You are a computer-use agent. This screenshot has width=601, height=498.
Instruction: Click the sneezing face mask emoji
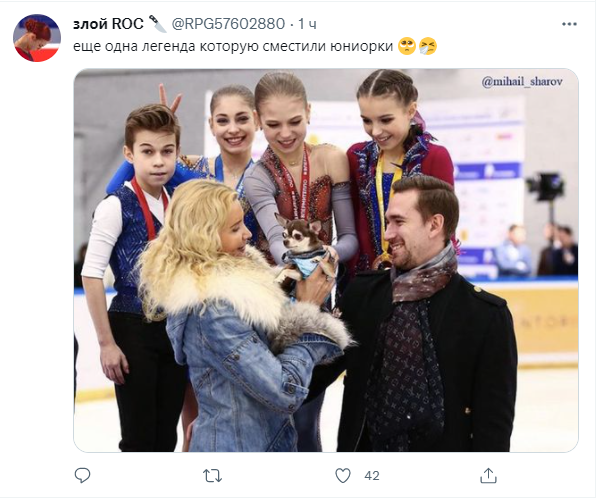click(x=428, y=46)
